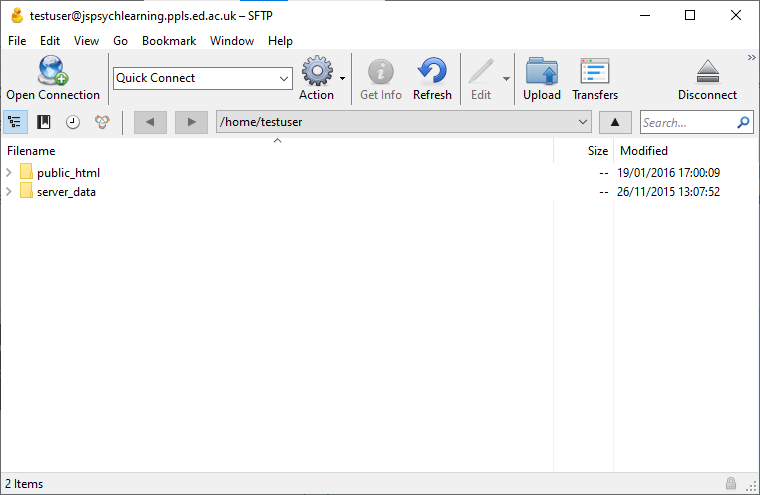
Task: Go up to the parent directory
Action: pyautogui.click(x=615, y=122)
